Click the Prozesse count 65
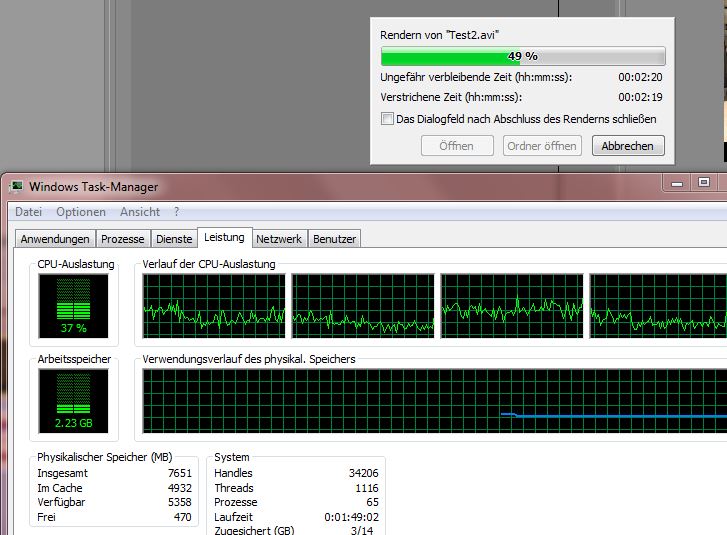 pyautogui.click(x=372, y=502)
